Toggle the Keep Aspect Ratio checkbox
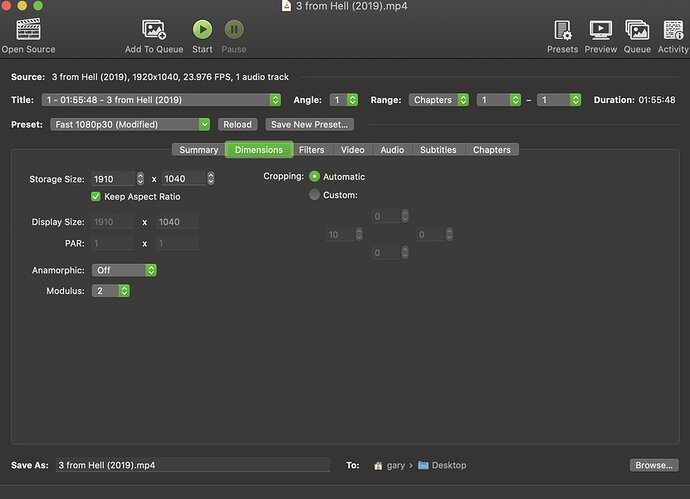 (95, 196)
